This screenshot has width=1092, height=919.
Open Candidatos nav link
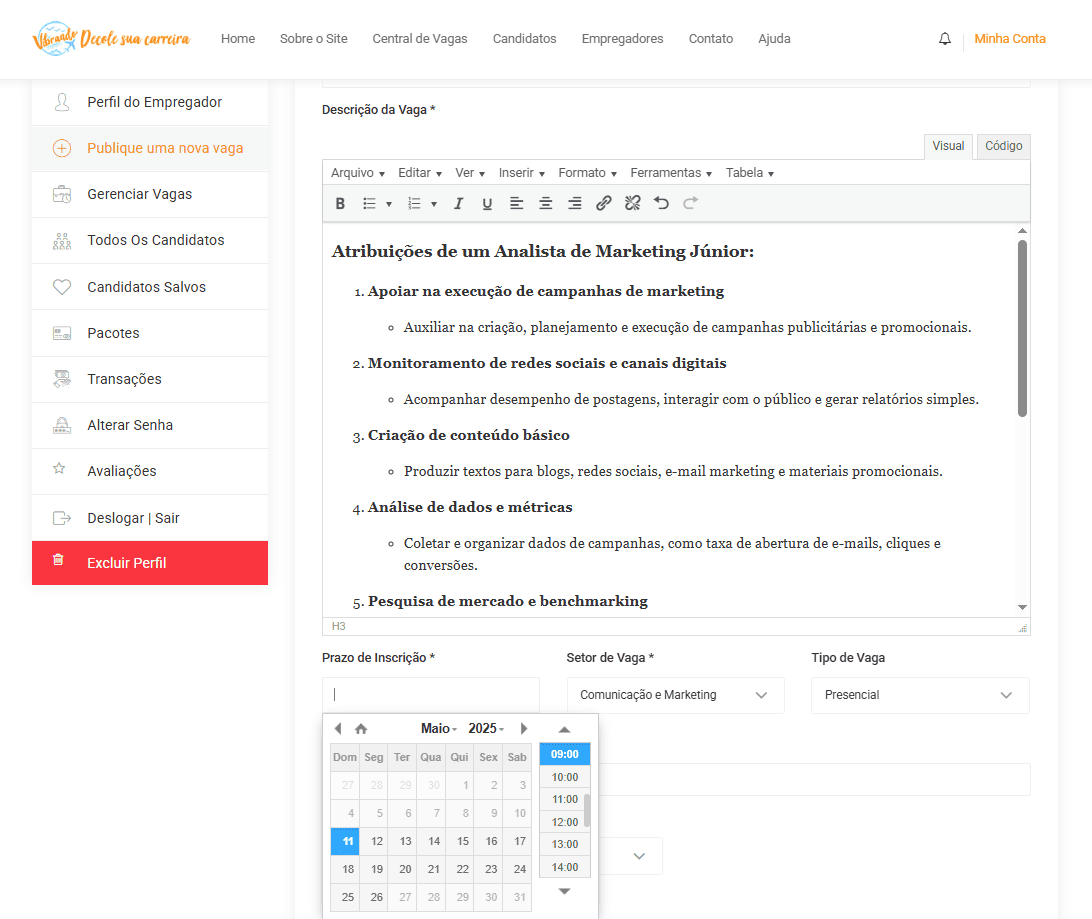pos(524,39)
